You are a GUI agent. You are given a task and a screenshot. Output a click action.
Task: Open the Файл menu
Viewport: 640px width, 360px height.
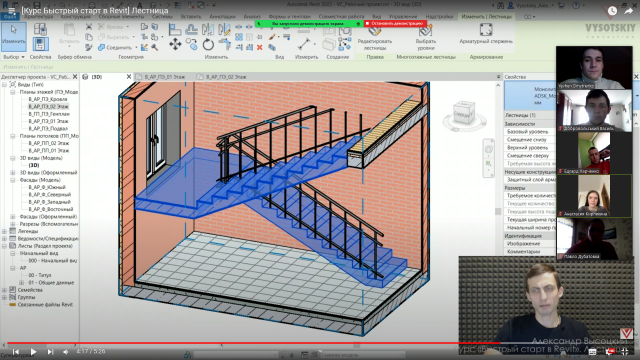point(10,17)
